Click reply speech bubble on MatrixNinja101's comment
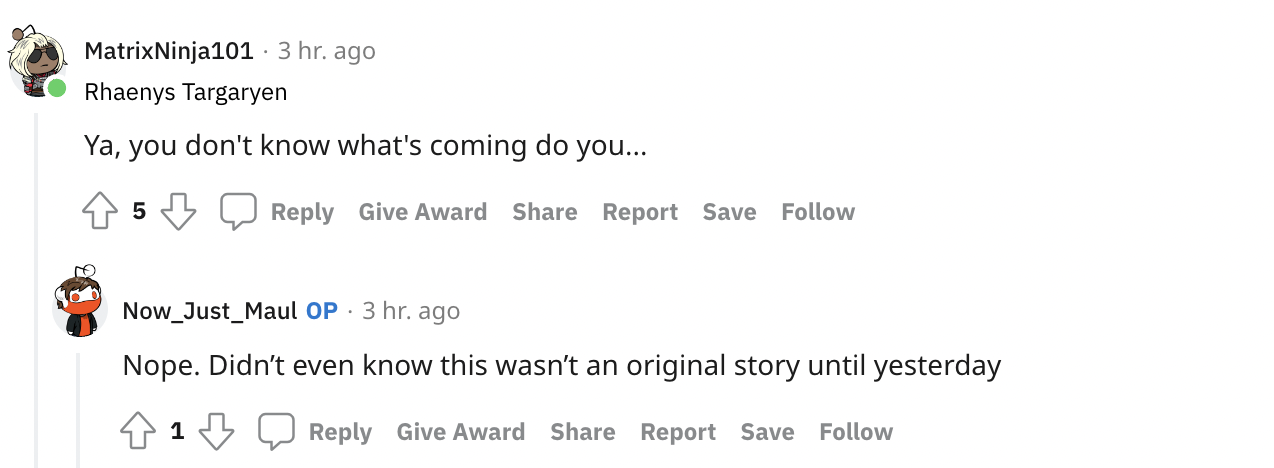Viewport: 1274px width, 468px height. (239, 212)
